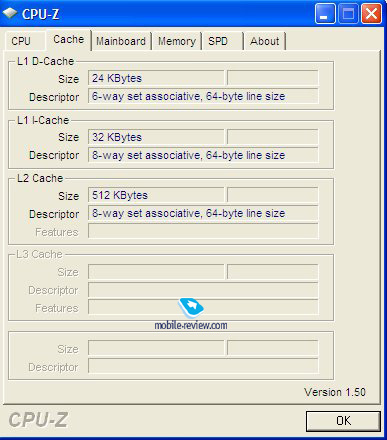
Task: Click the 6-way set associative descriptor field
Action: point(203,96)
